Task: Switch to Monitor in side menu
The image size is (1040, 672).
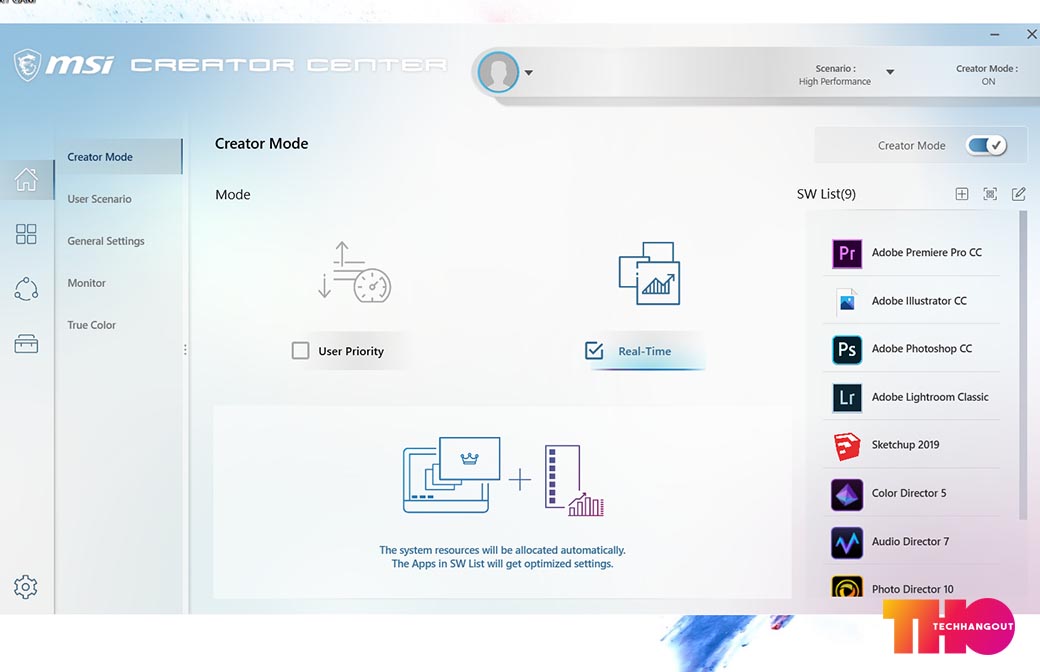Action: (x=86, y=283)
